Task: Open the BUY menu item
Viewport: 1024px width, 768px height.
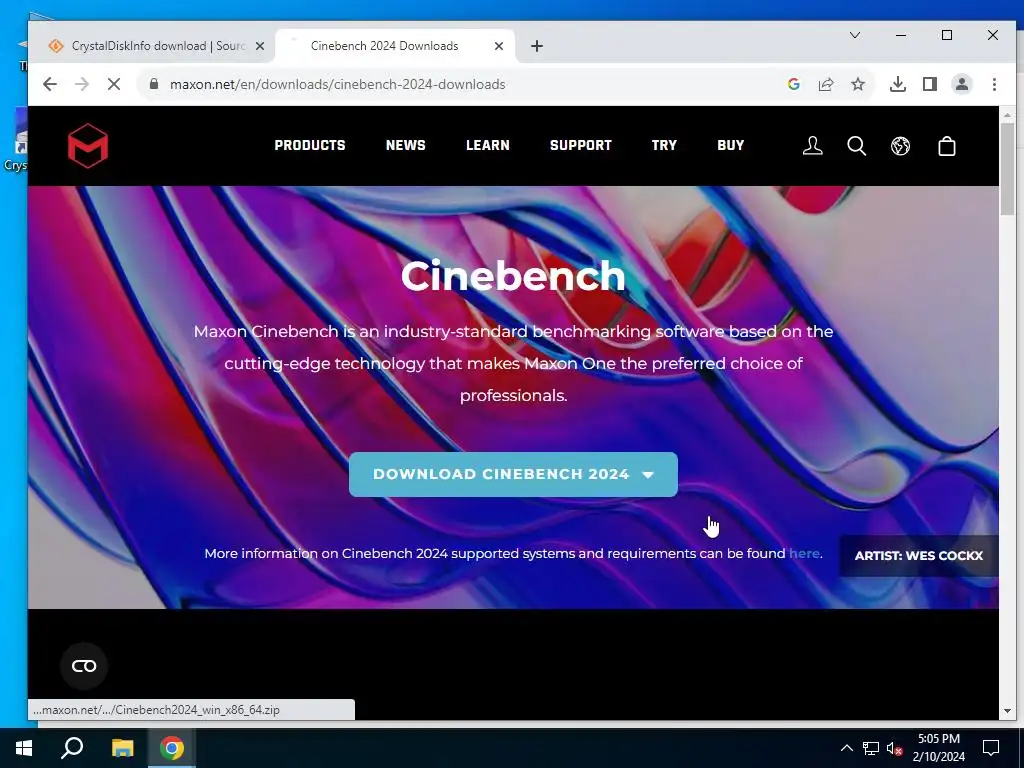Action: pos(730,145)
